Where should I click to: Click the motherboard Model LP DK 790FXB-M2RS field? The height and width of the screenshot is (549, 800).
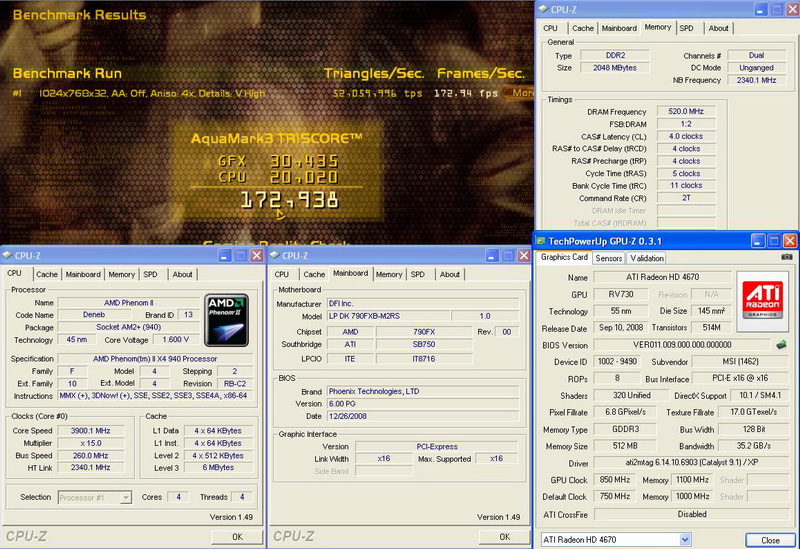387,316
